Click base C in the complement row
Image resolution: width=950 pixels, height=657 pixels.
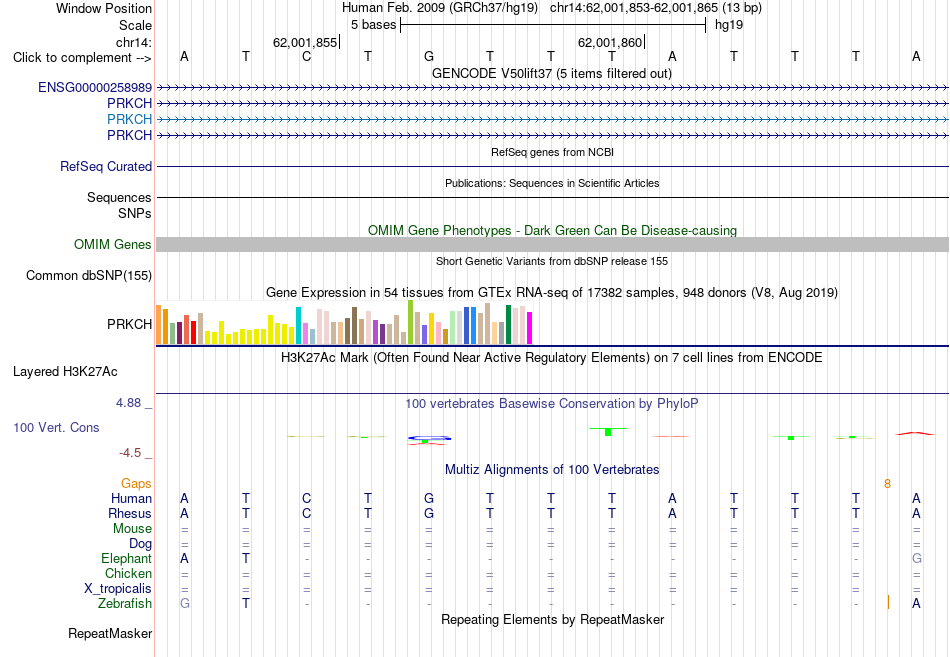pos(307,56)
